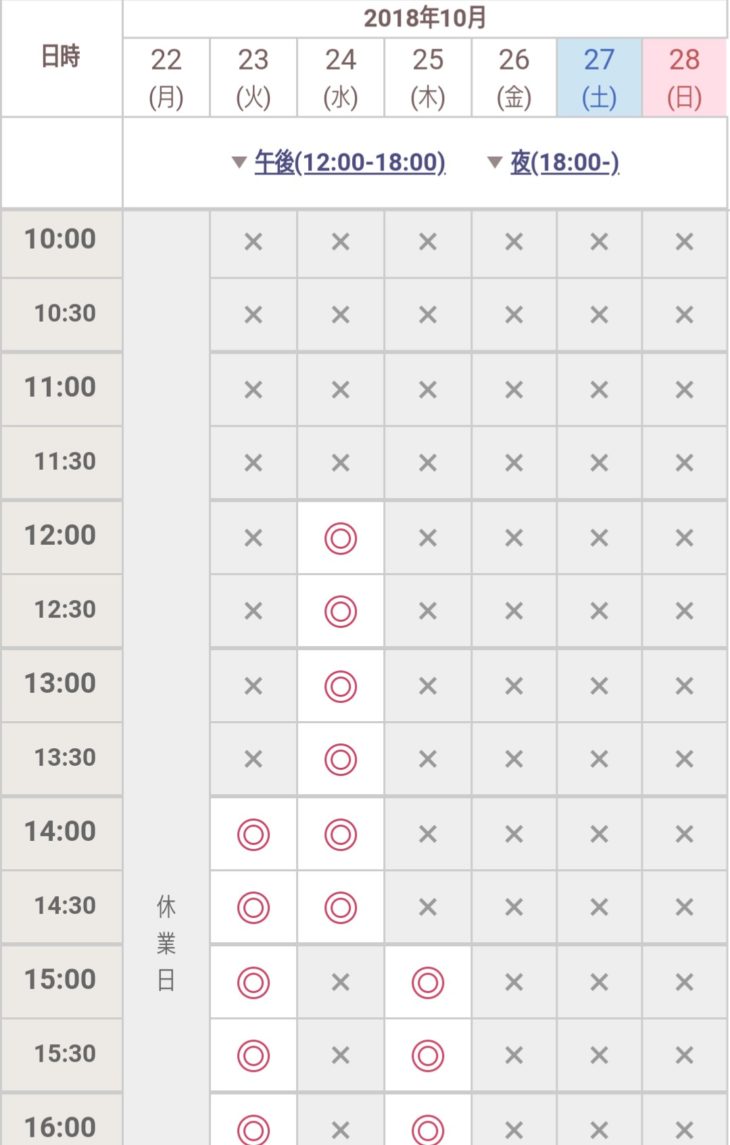
Task: Select the 15:00 slot on Thursday 25
Action: (428, 982)
